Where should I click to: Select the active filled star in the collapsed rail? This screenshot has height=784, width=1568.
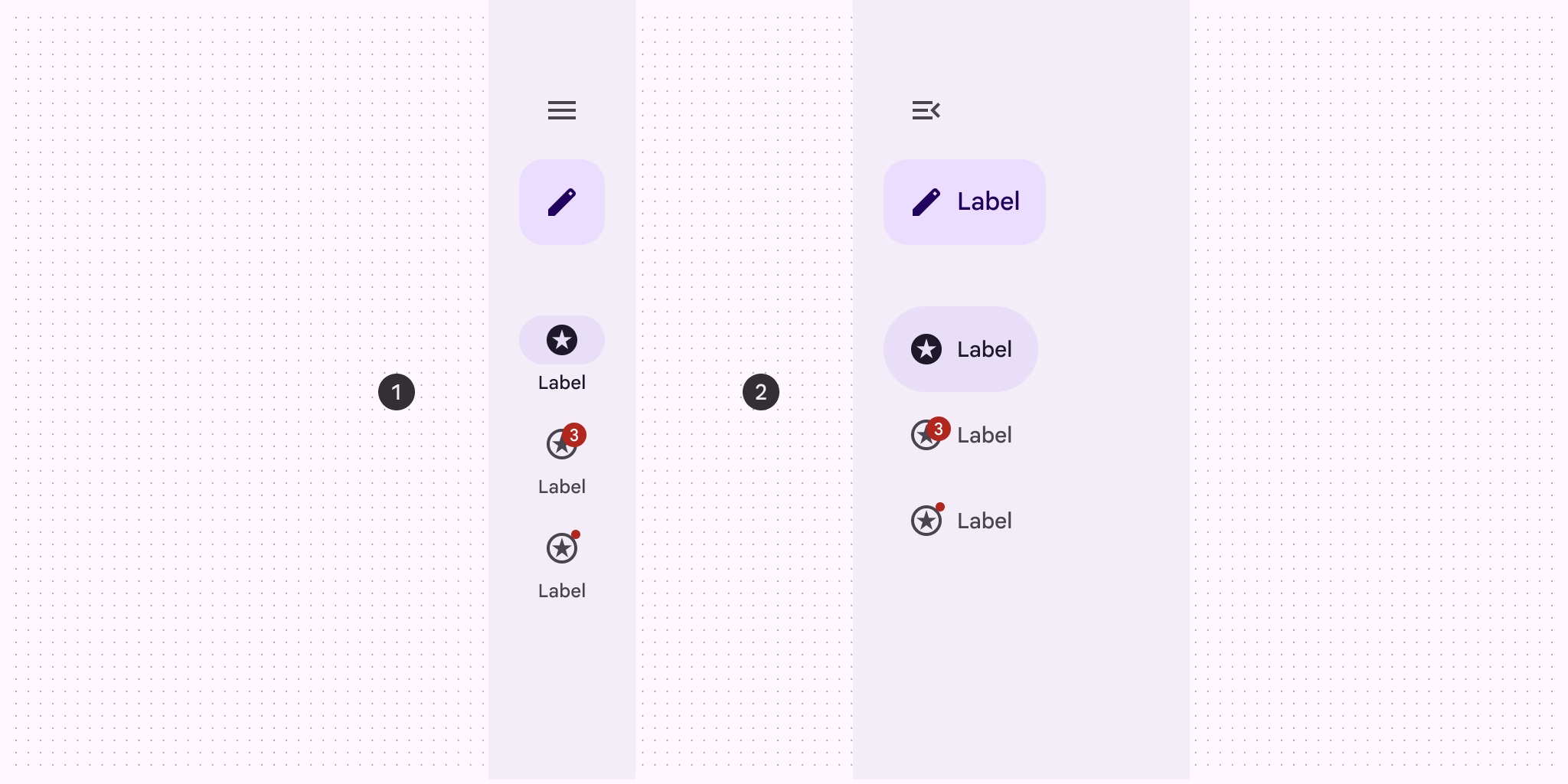[561, 340]
